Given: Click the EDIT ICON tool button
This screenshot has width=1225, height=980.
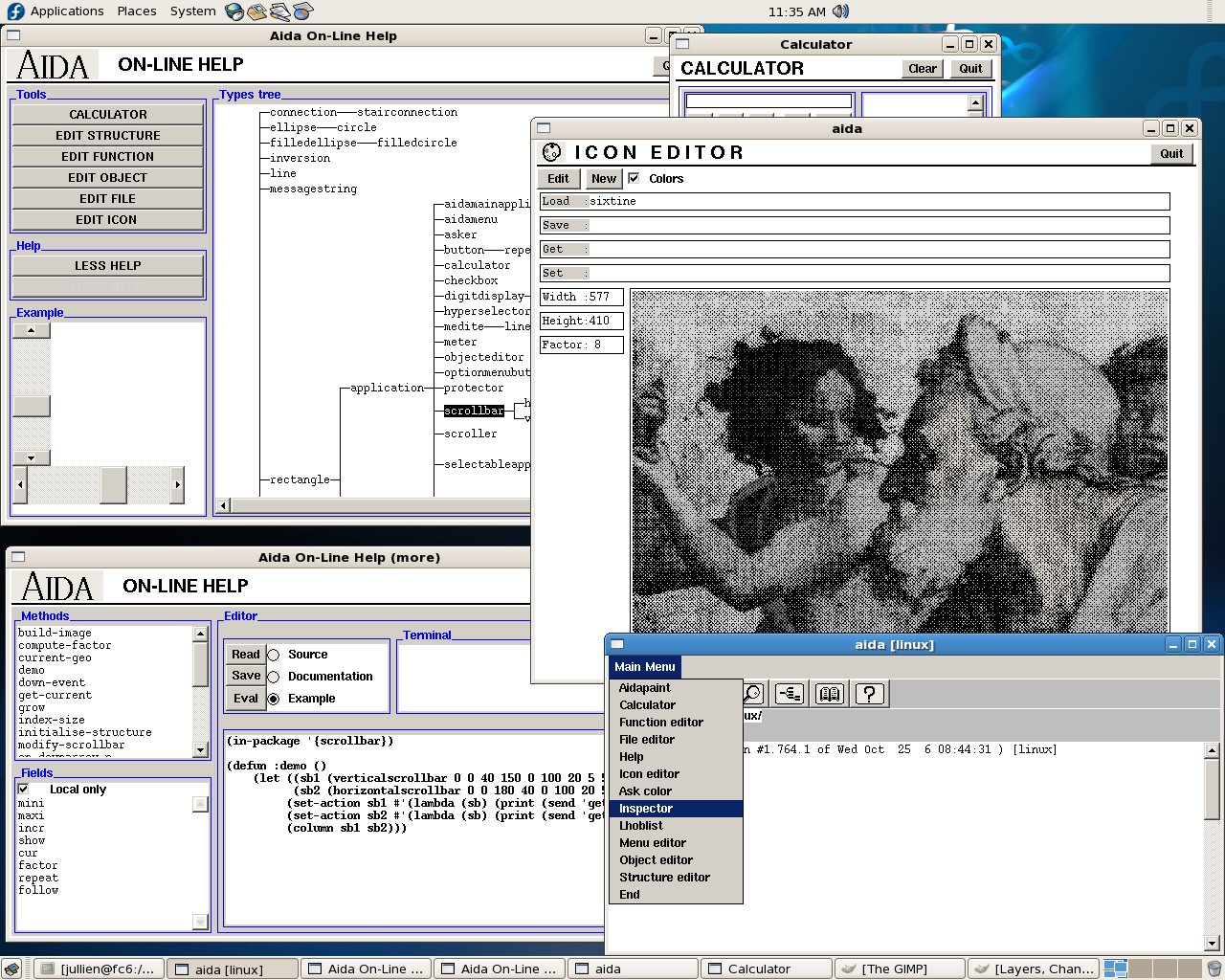Looking at the screenshot, I should tap(108, 219).
